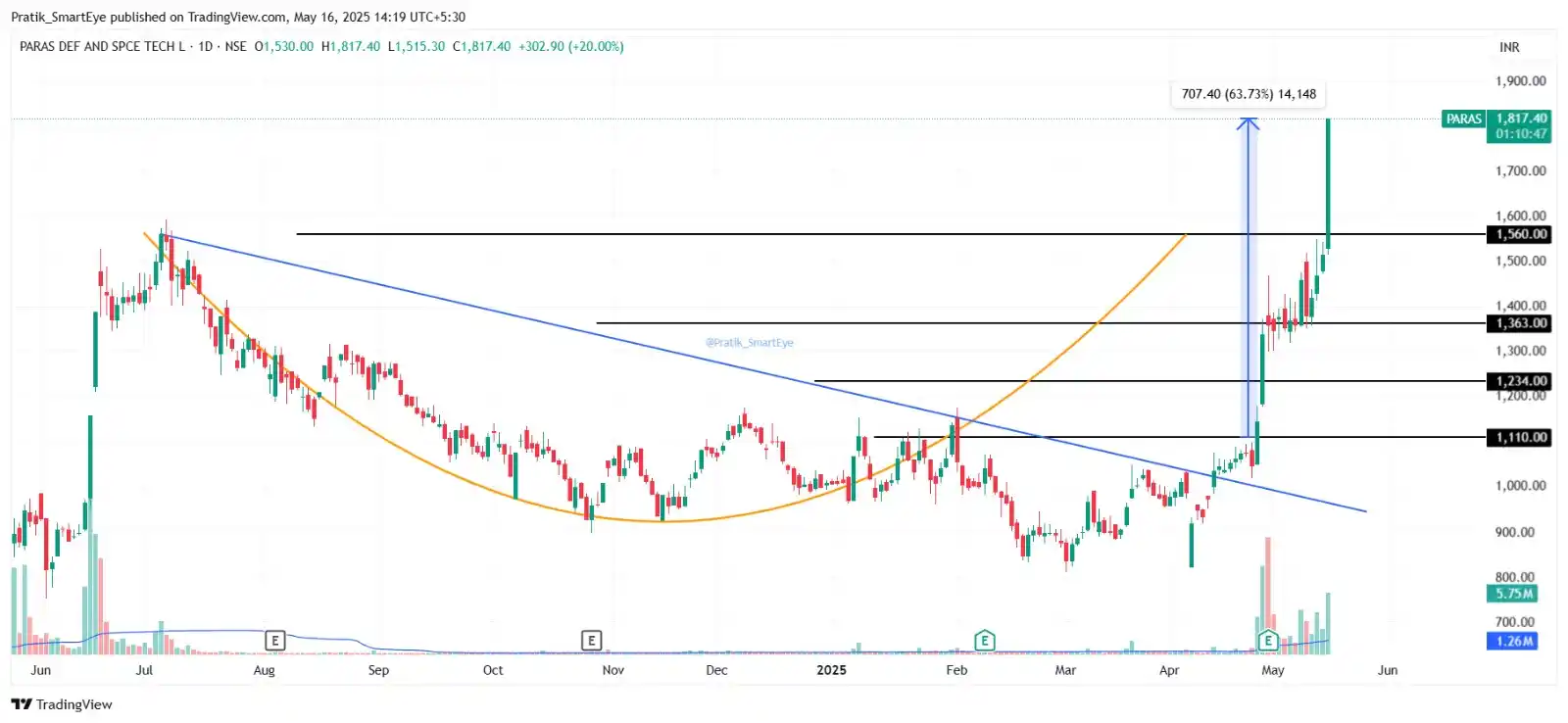
Task: Click the 1,500.00 price axis label
Action: [1521, 261]
